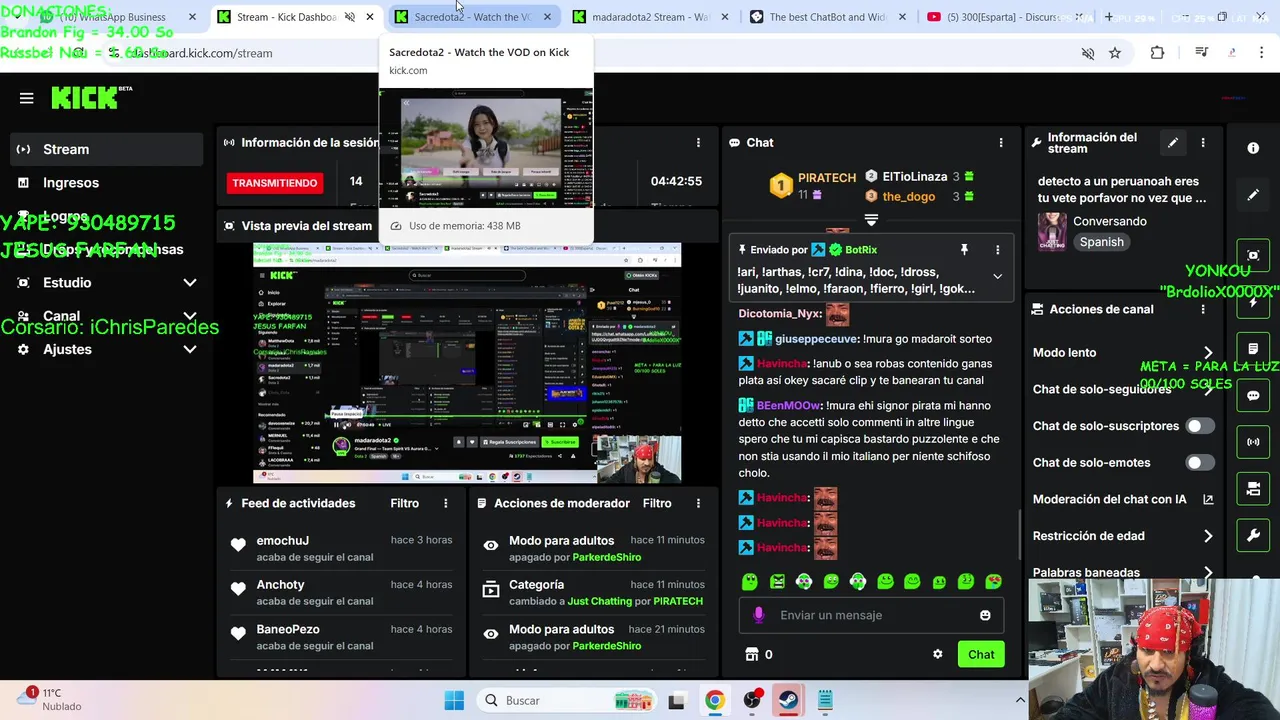Open Información del stream three-dot menu
The image size is (1280, 720).
click(1203, 143)
